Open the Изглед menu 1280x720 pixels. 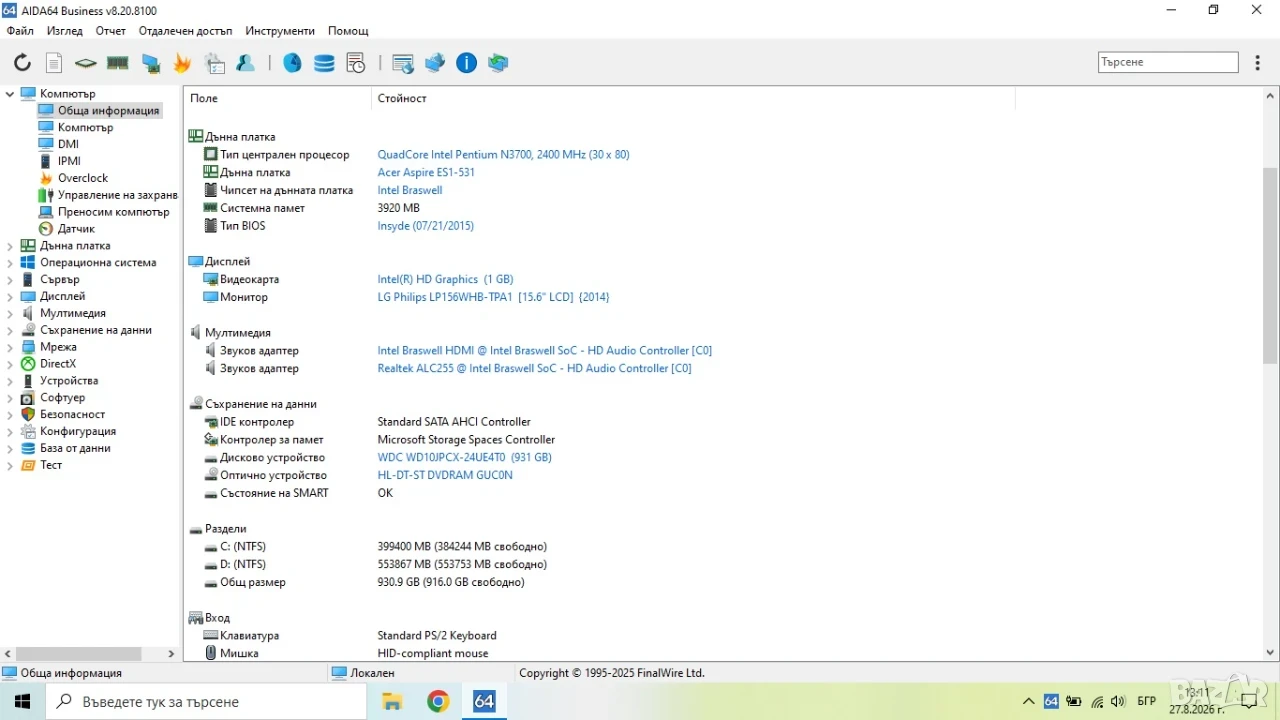65,31
